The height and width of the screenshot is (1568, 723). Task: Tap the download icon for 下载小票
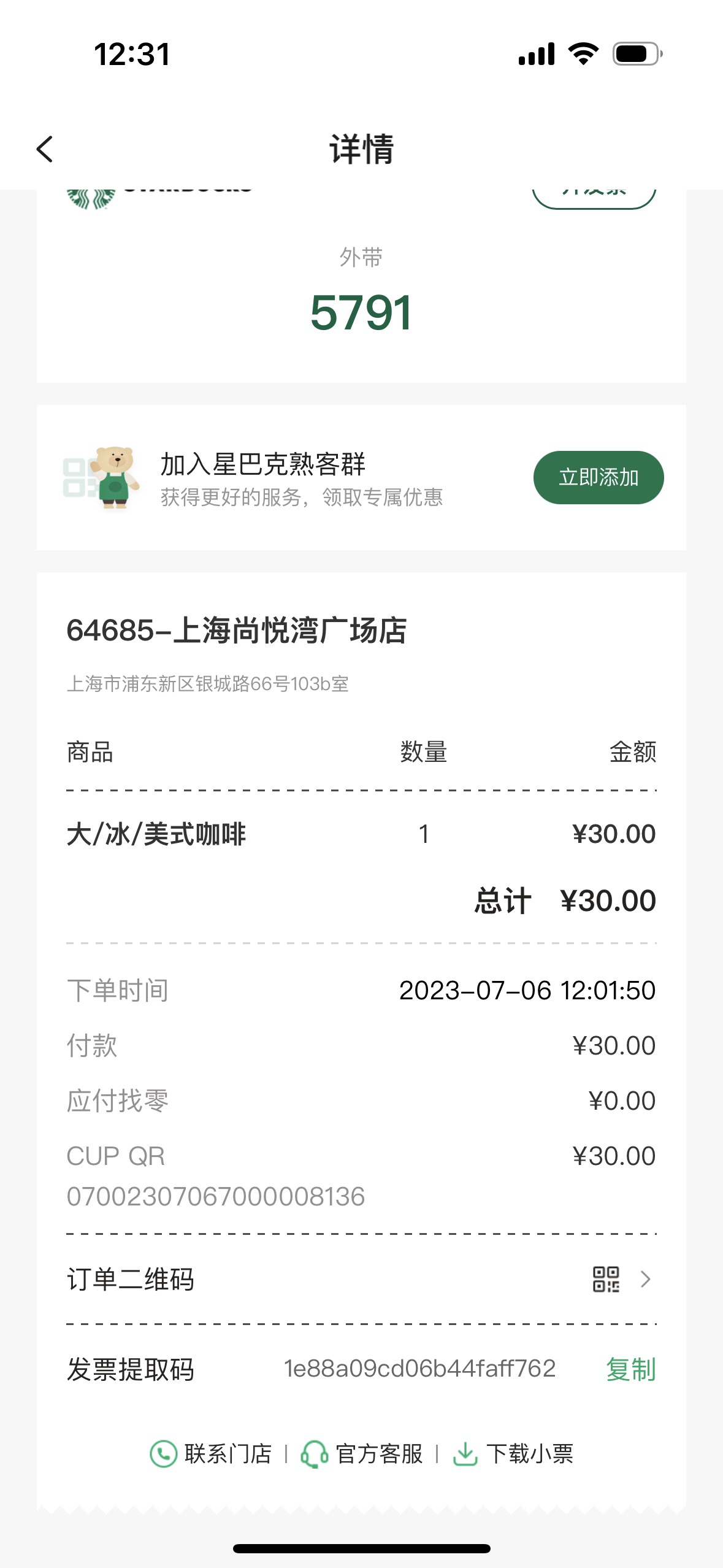[x=465, y=1454]
